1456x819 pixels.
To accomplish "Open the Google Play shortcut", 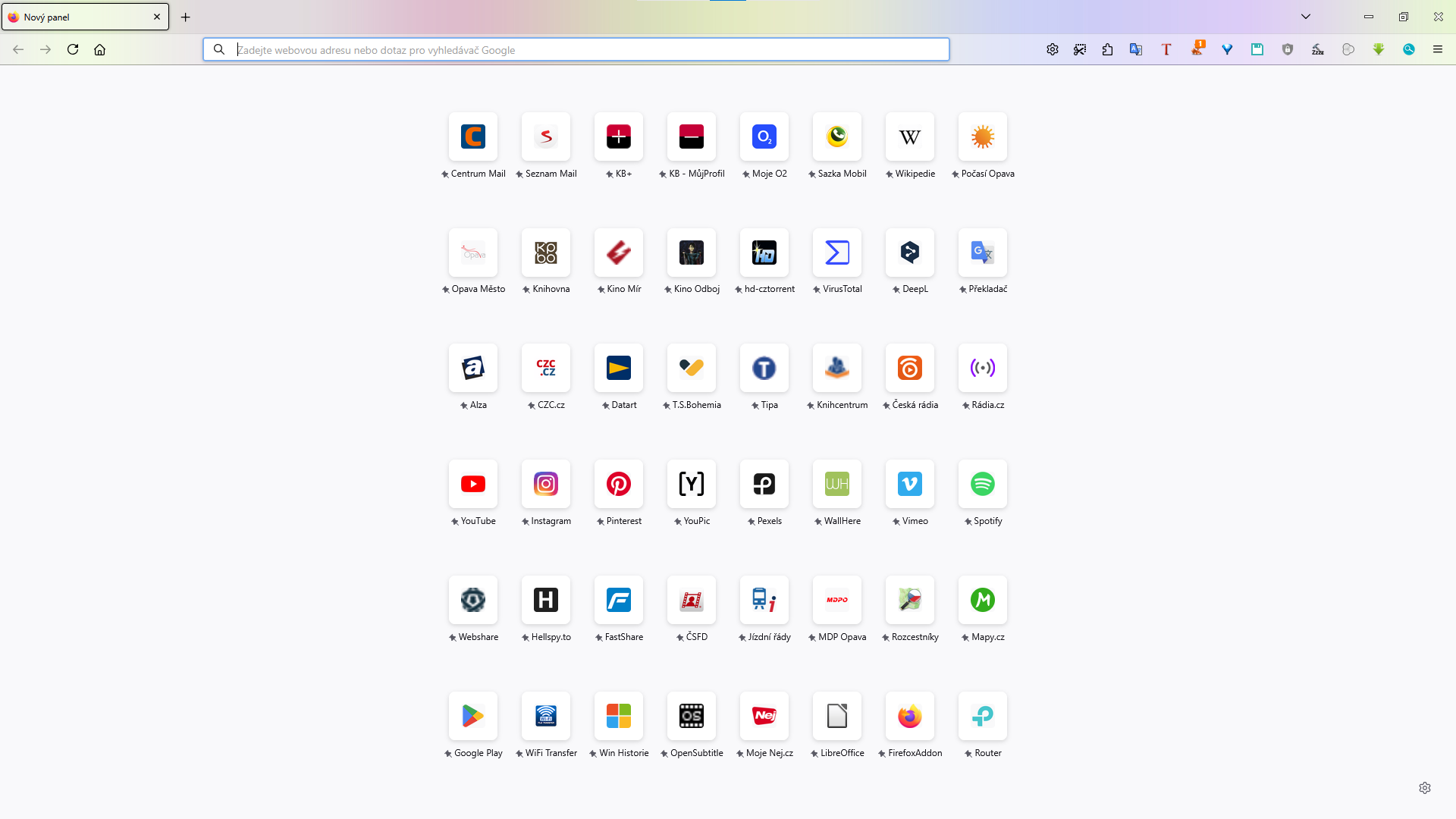I will (x=473, y=717).
